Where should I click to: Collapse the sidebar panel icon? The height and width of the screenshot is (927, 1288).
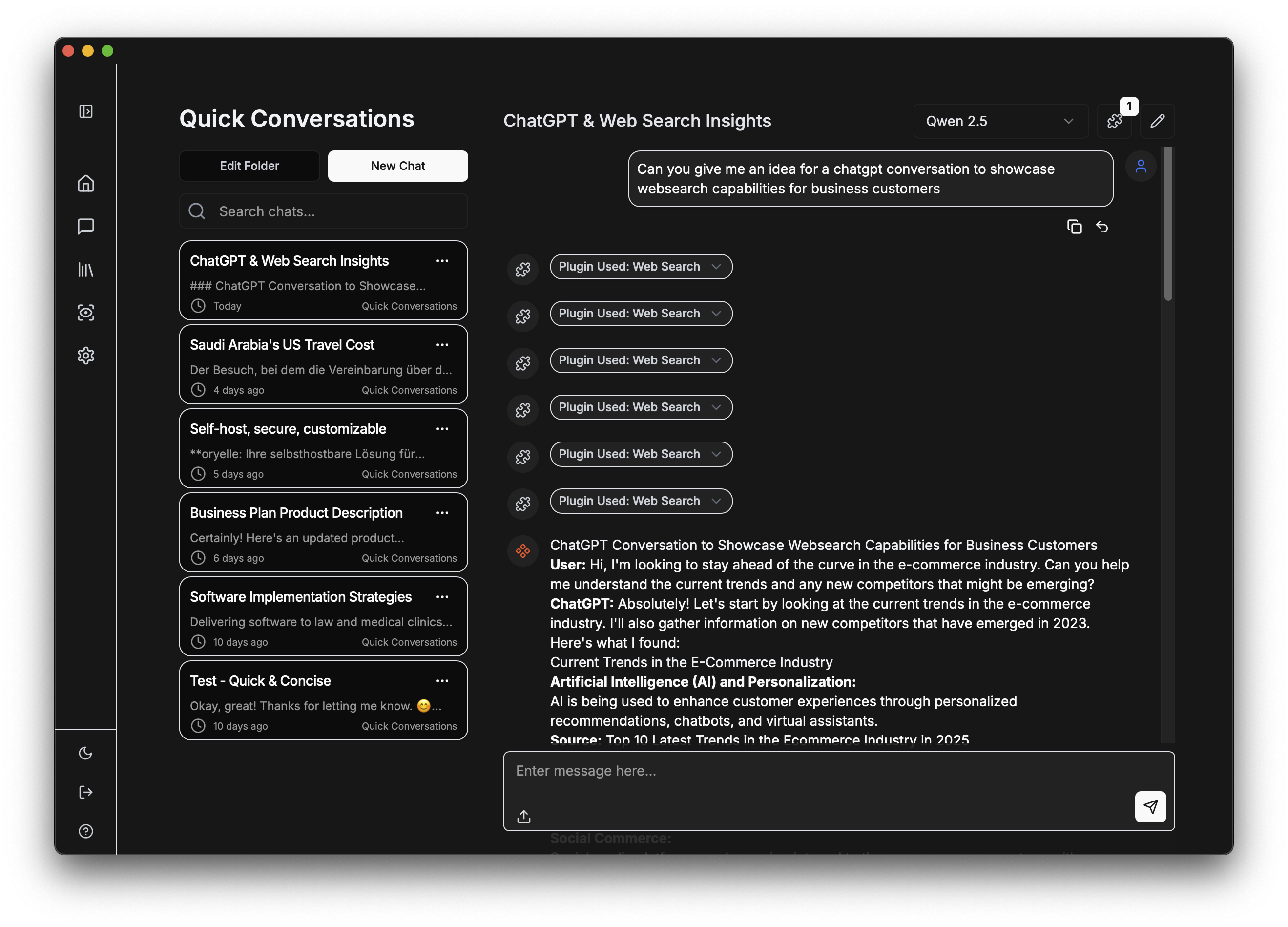(x=86, y=111)
